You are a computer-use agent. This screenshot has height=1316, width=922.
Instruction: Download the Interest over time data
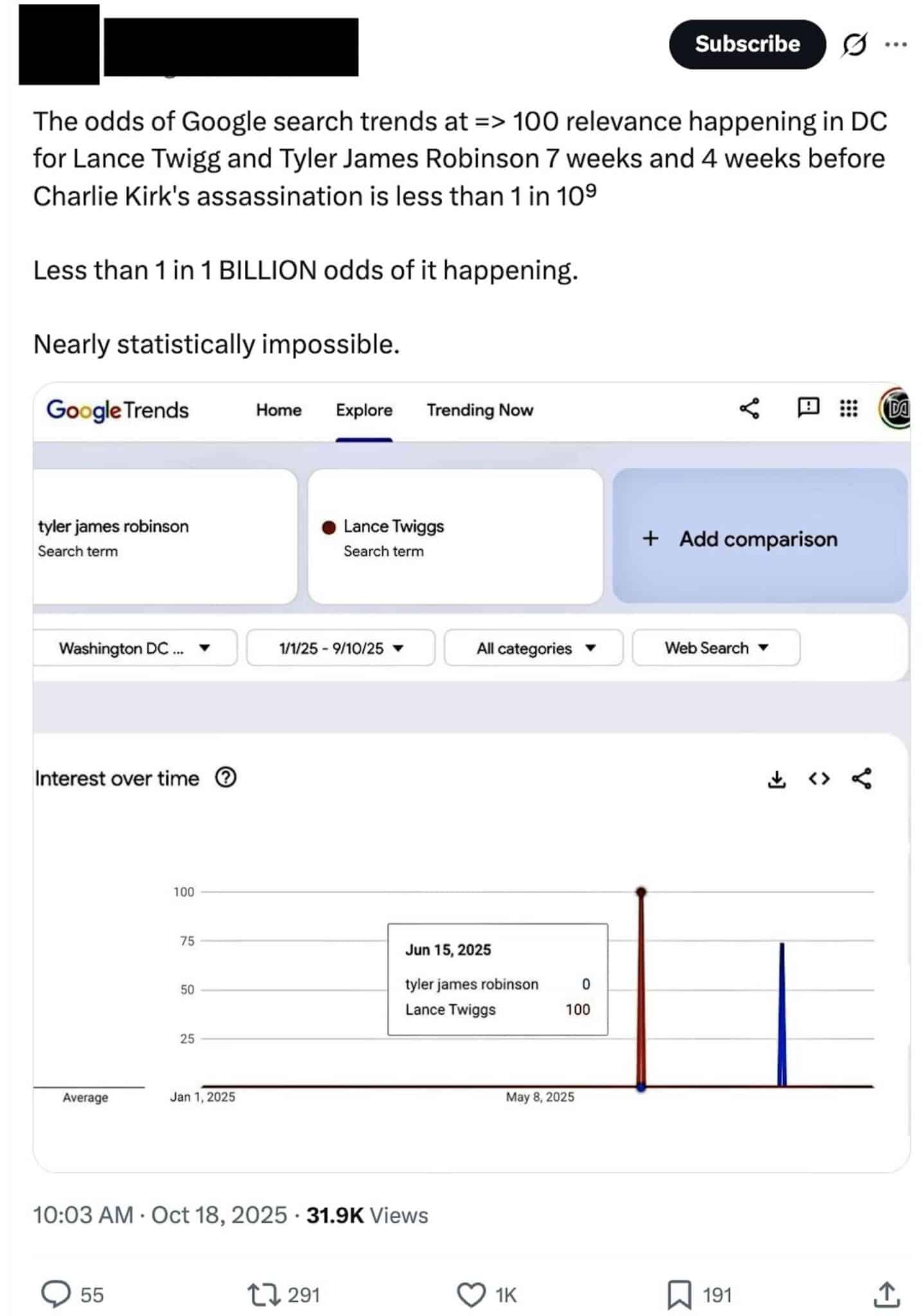(777, 779)
